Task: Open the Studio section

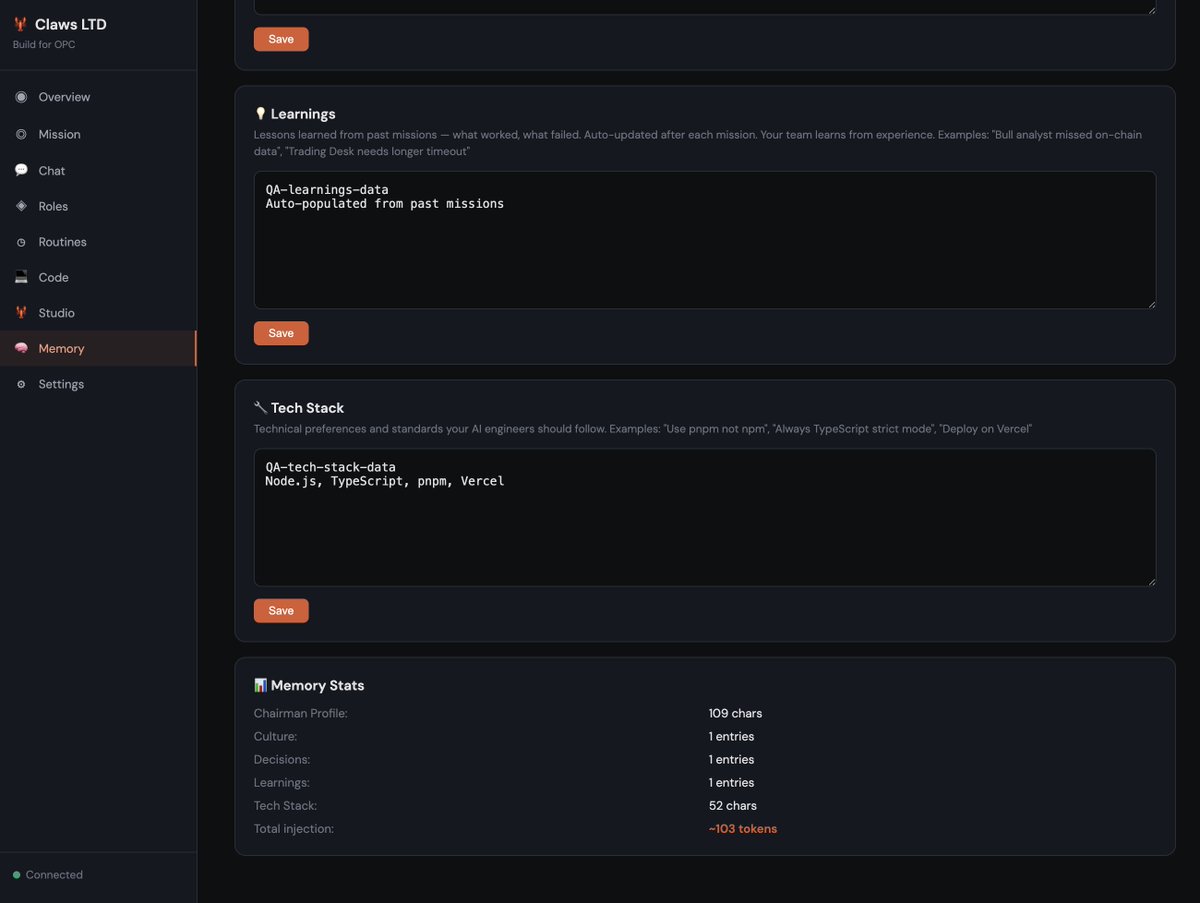Action: pos(98,313)
